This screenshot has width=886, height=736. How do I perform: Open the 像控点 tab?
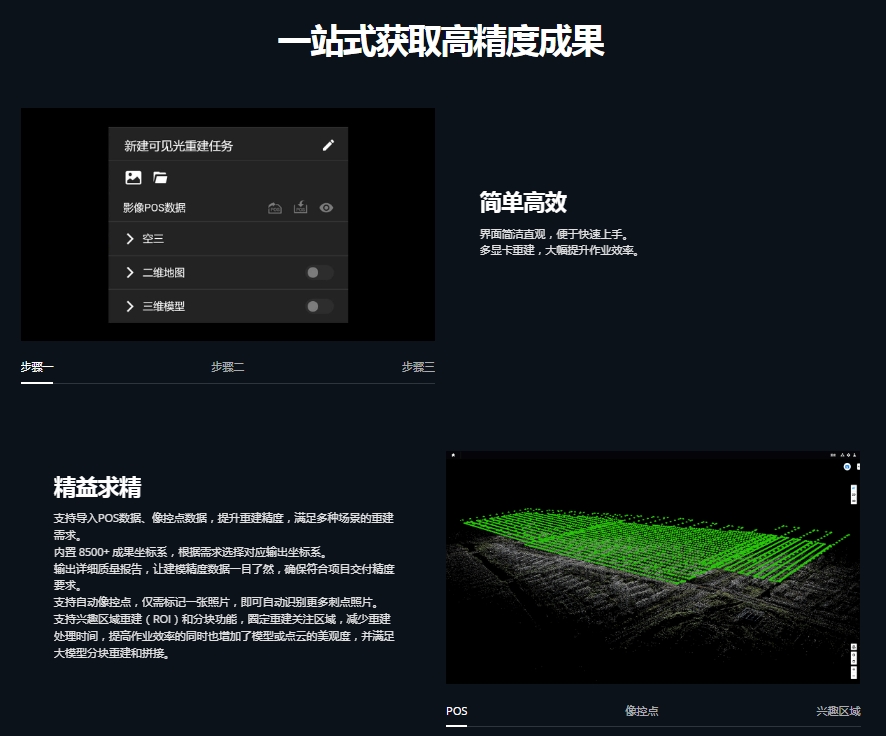(641, 711)
